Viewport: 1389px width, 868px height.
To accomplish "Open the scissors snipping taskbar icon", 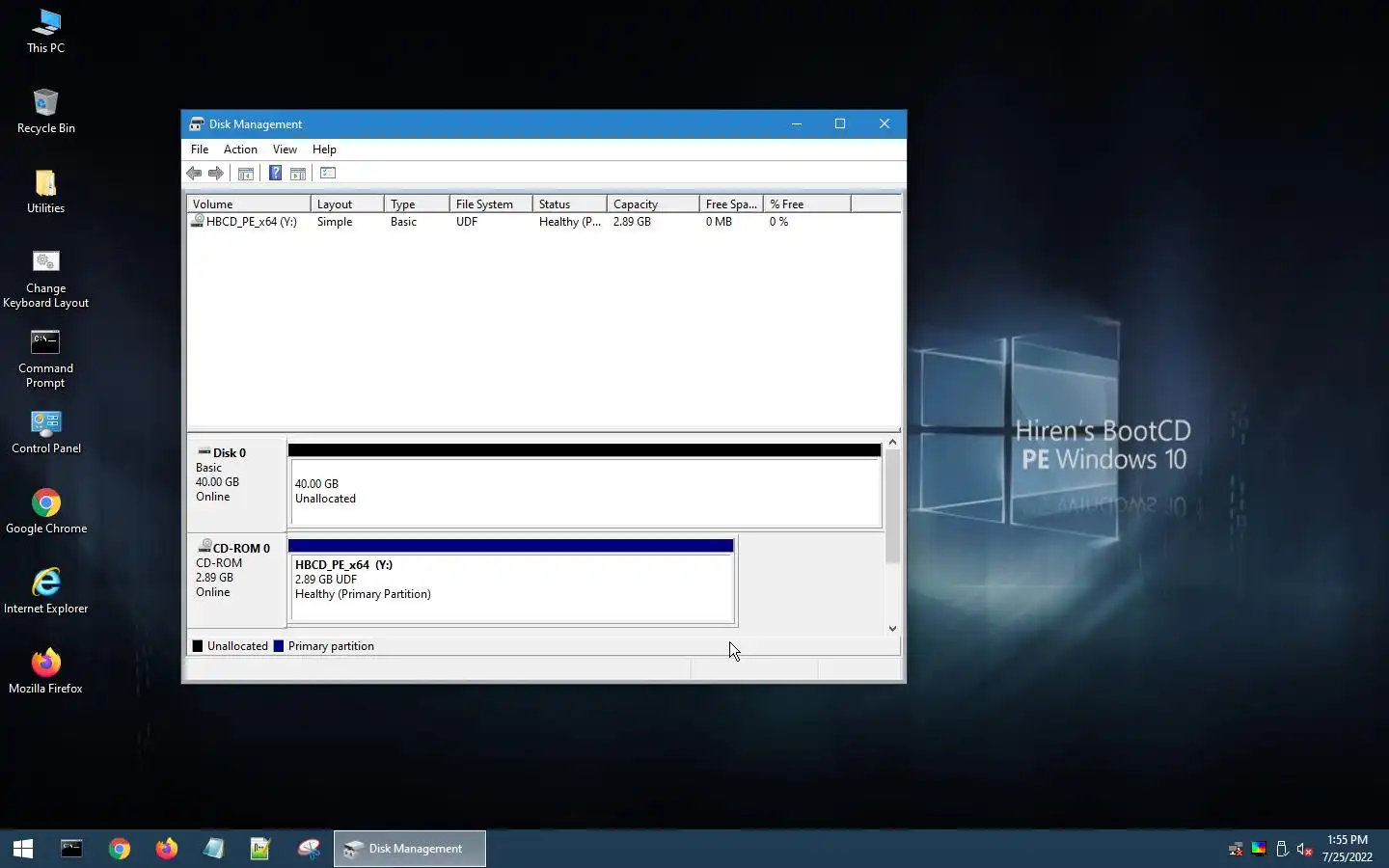I will coord(309,849).
